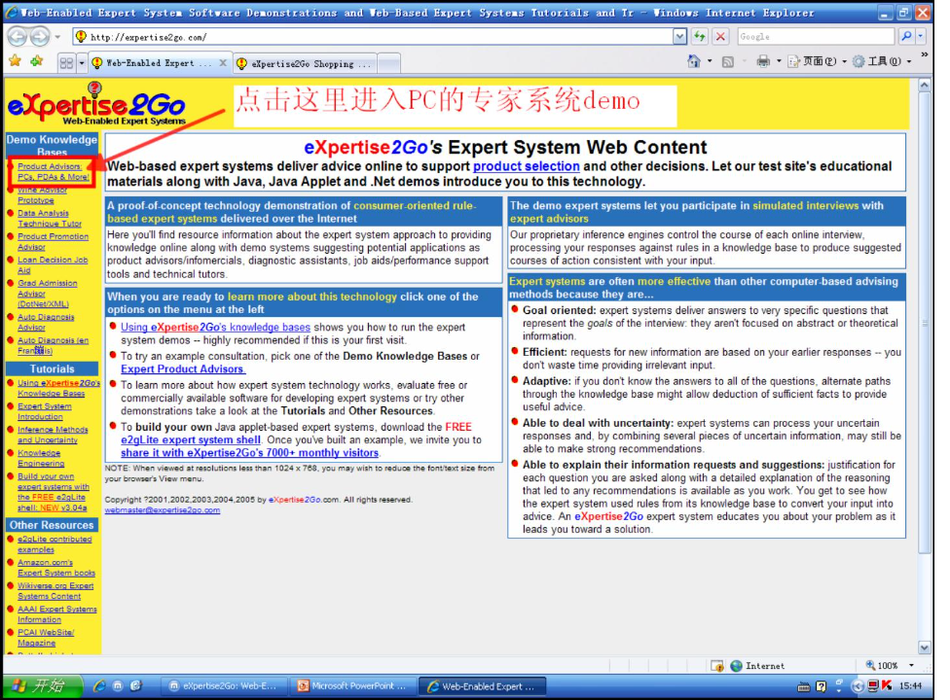Click the red Stop loading icon
Viewport: 950px width, 700px height.
[x=720, y=37]
